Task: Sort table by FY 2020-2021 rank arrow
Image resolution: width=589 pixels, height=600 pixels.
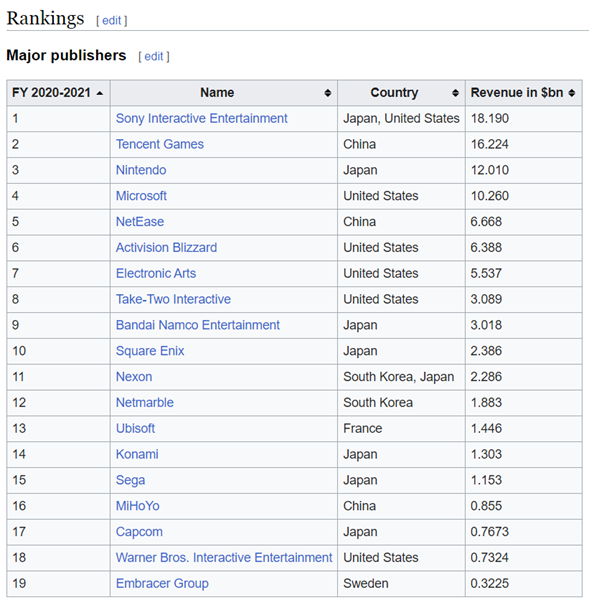Action: (100, 93)
